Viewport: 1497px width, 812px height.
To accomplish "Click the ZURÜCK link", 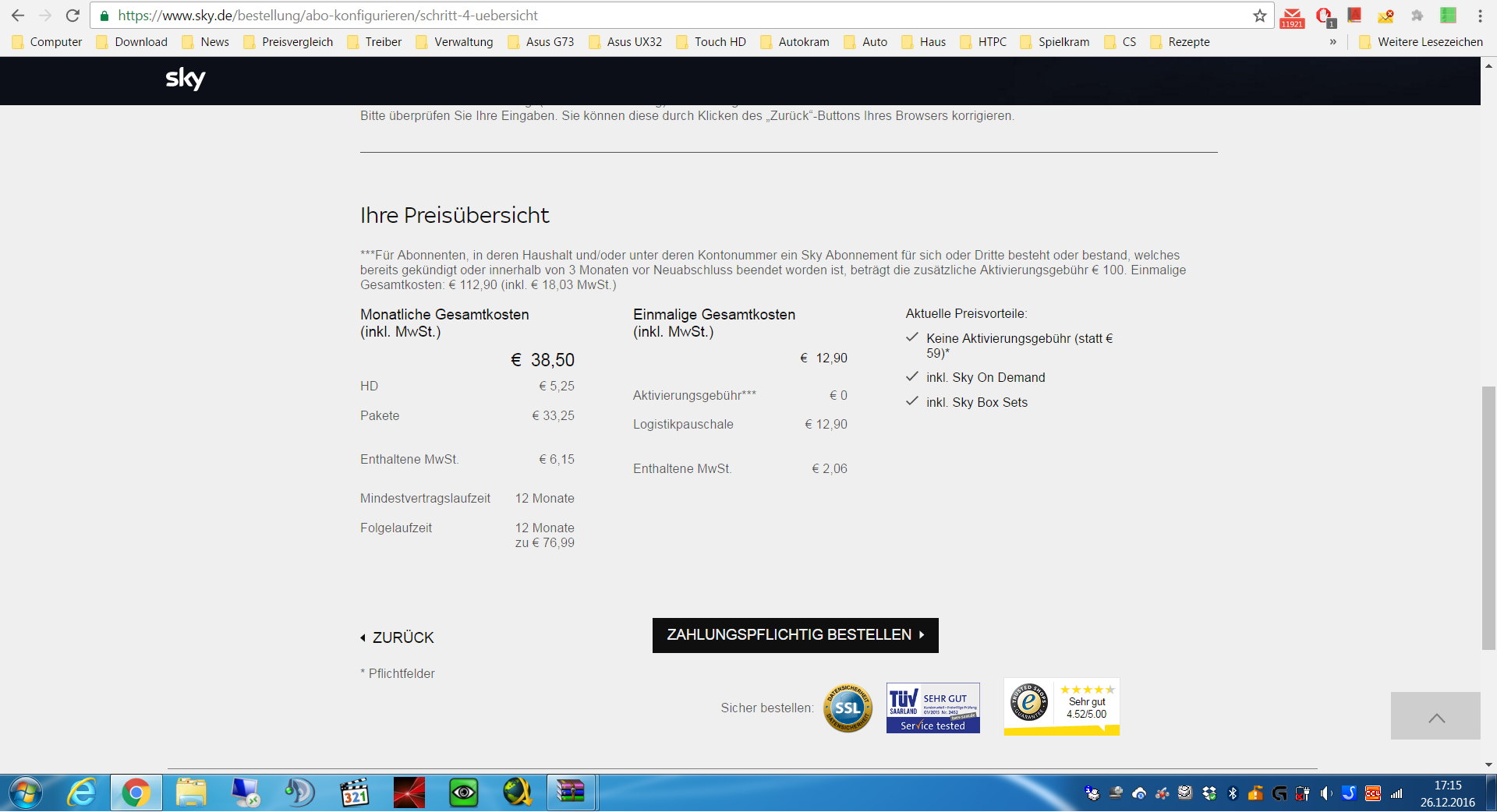I will pos(397,637).
